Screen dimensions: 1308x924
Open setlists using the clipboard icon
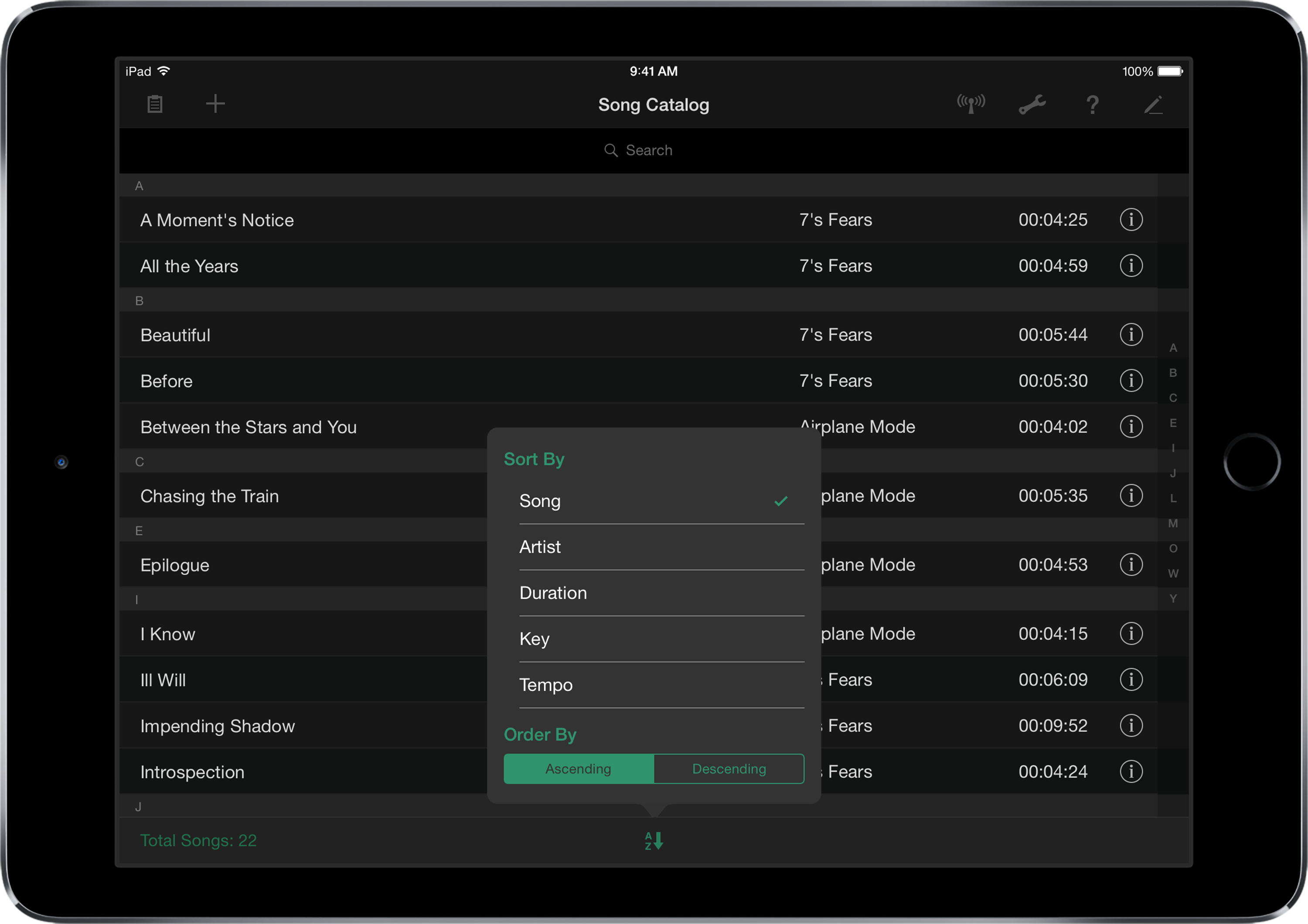tap(154, 104)
